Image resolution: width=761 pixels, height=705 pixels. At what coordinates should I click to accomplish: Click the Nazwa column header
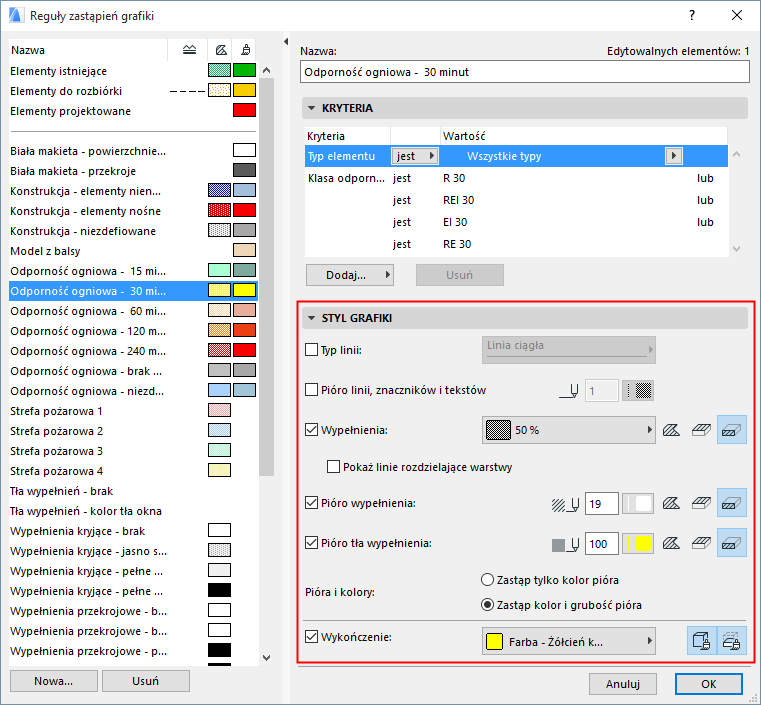pos(88,50)
